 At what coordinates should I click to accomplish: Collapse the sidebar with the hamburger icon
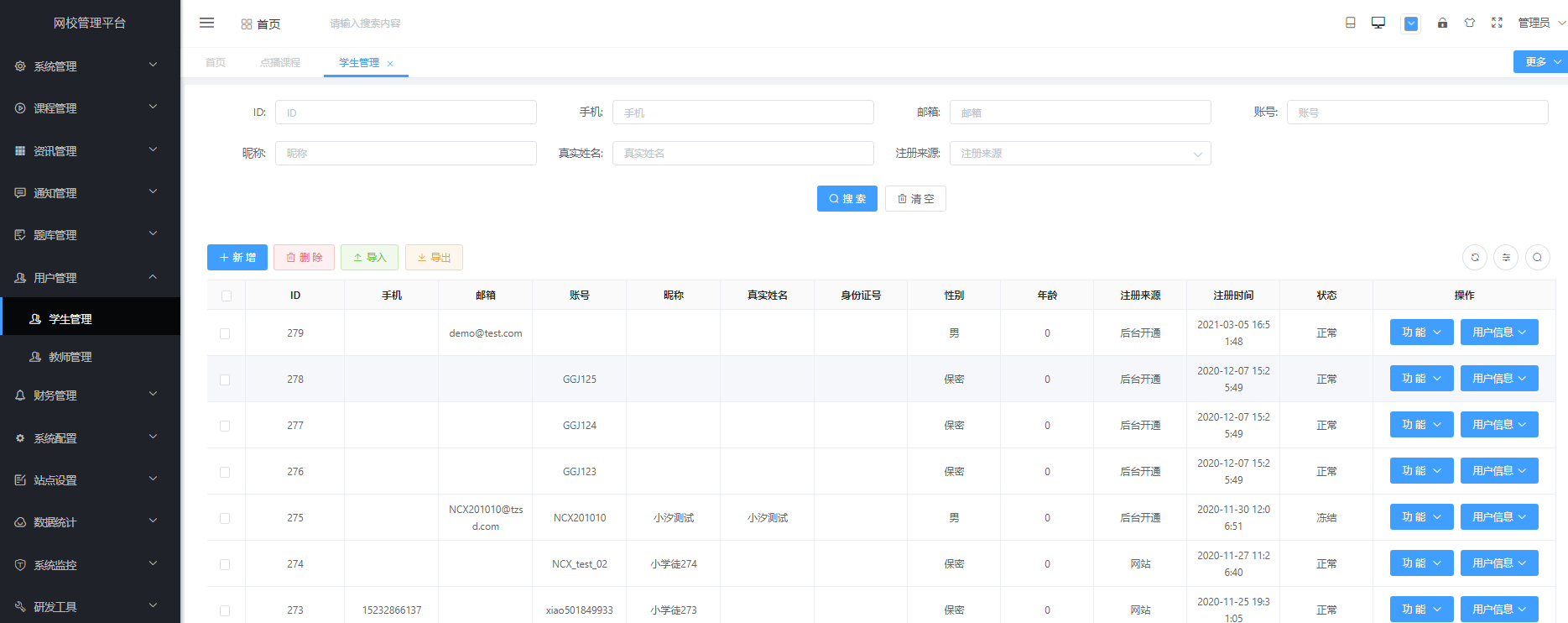point(206,23)
